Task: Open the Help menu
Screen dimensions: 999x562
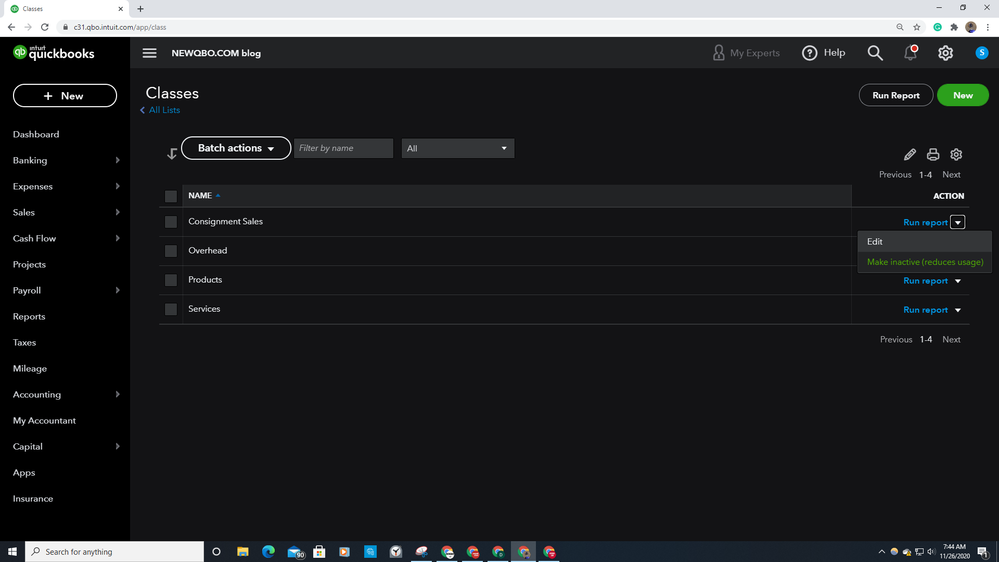Action: point(823,53)
